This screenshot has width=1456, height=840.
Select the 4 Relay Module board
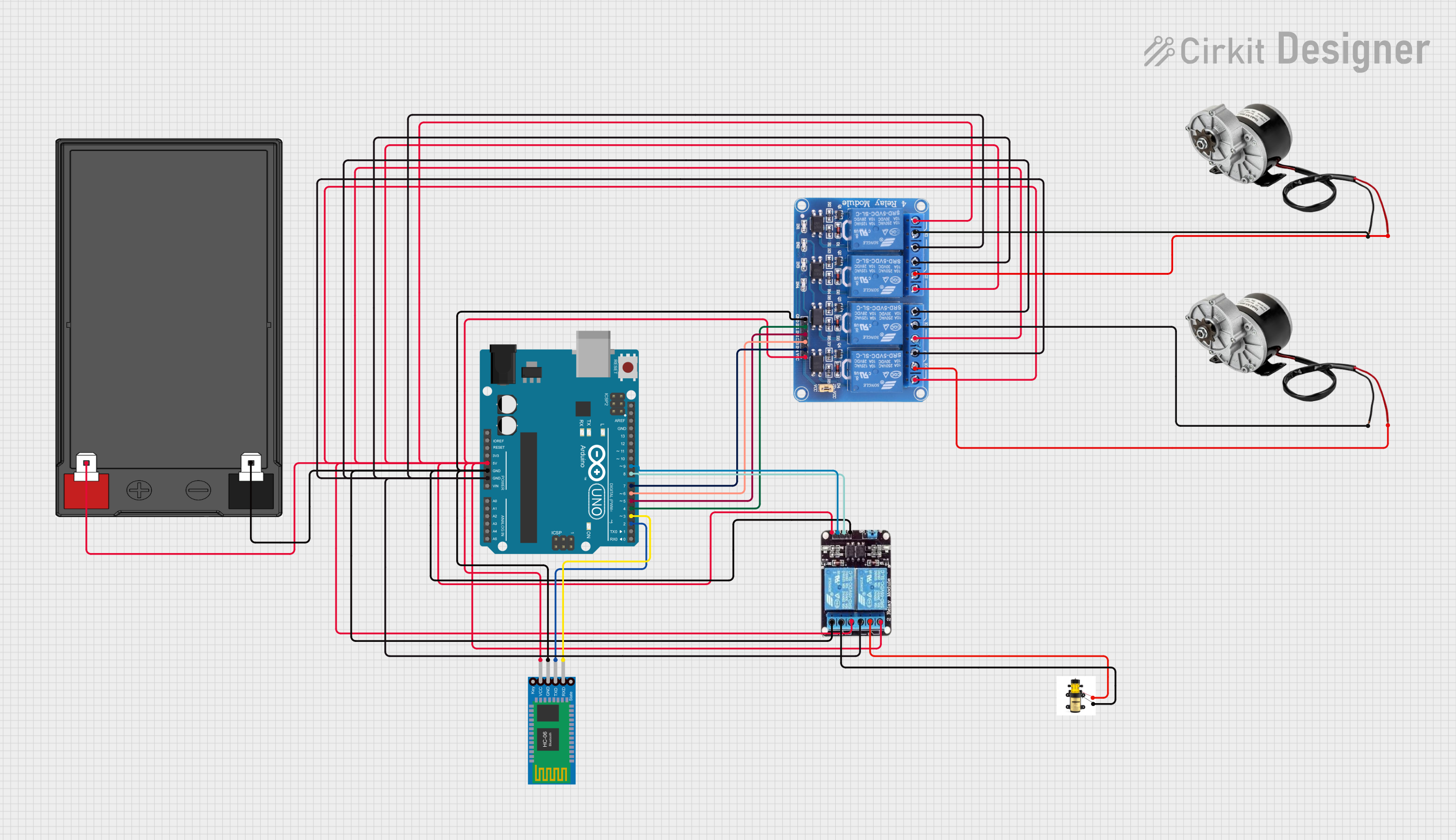861,300
